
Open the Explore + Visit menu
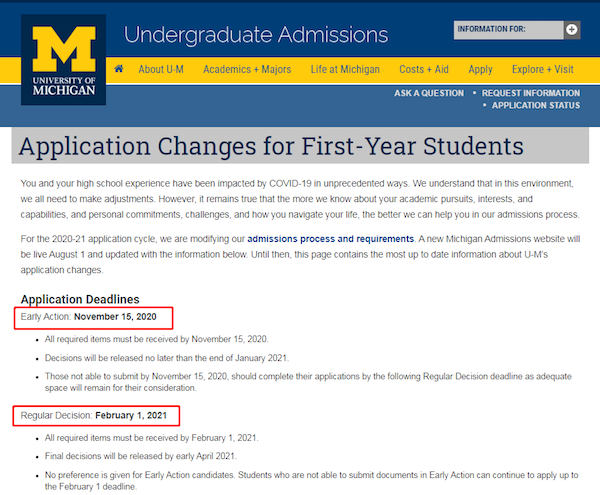click(x=543, y=70)
